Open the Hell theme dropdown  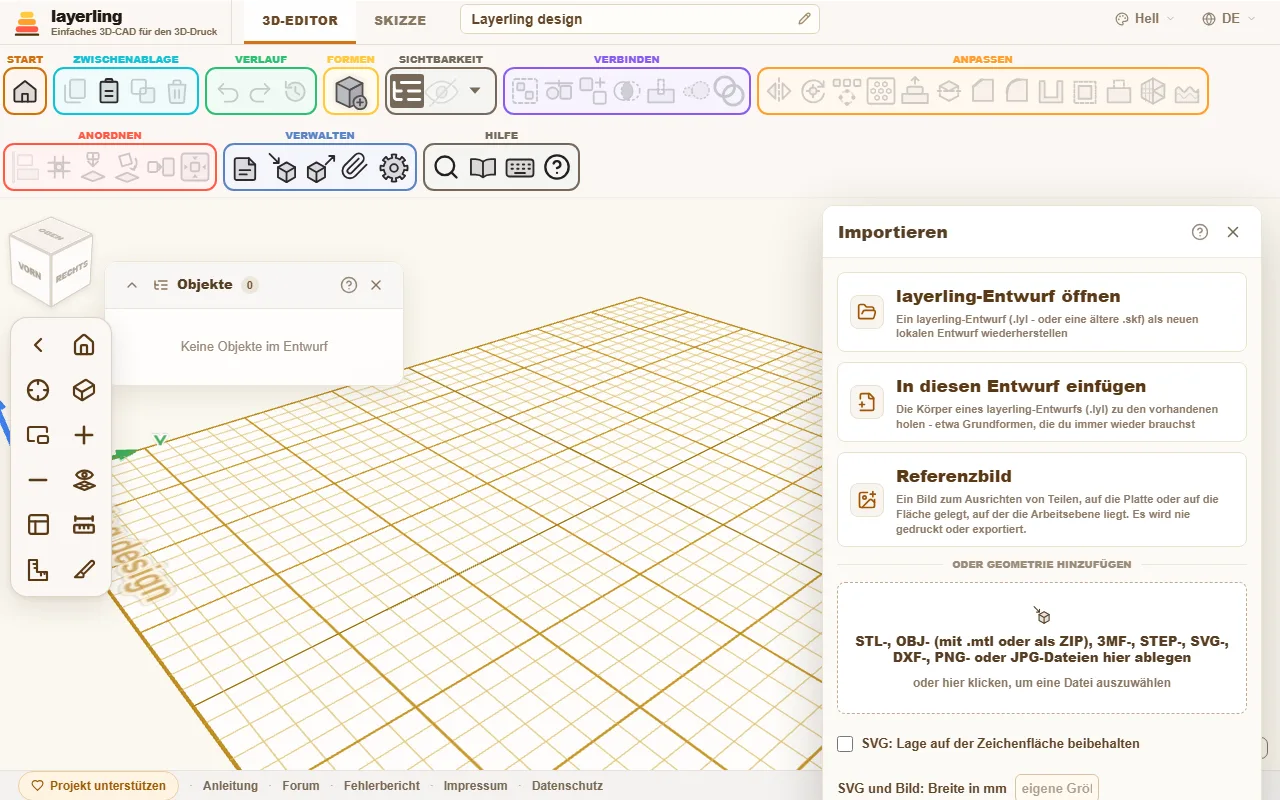(x=1145, y=19)
